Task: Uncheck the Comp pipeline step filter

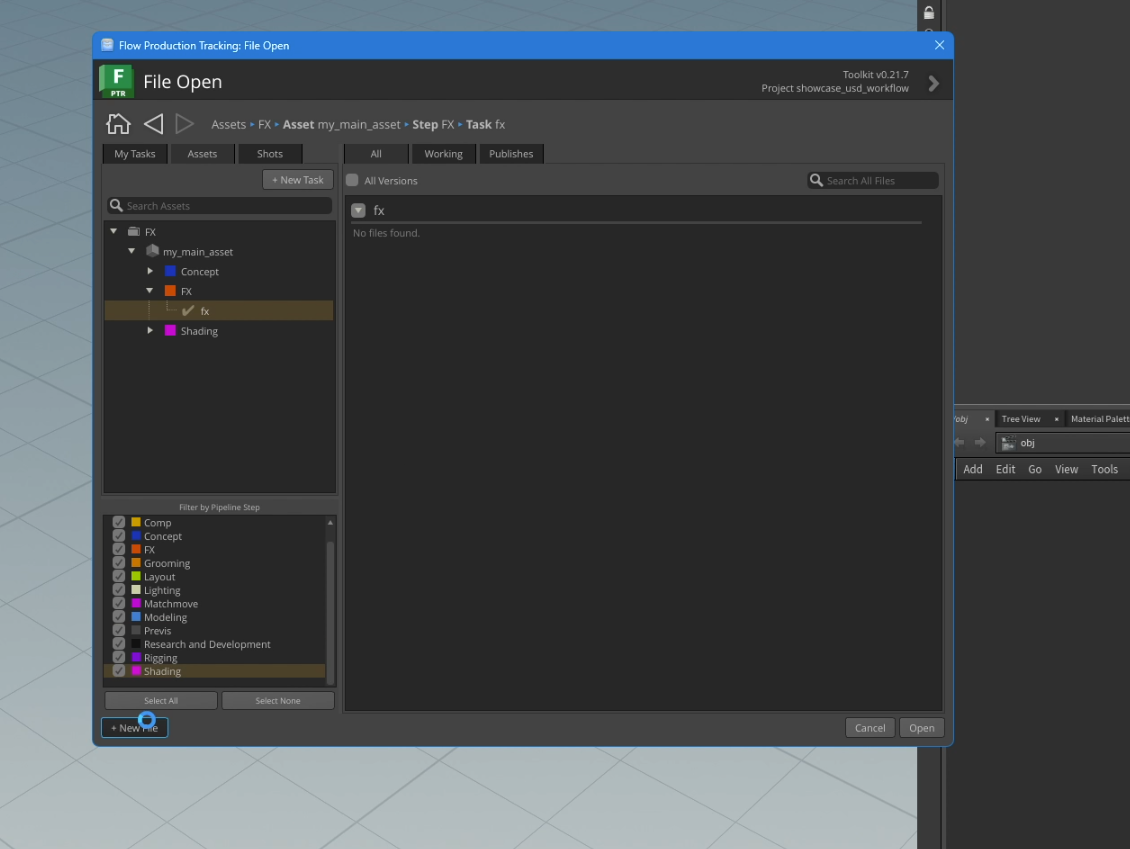Action: pos(119,523)
